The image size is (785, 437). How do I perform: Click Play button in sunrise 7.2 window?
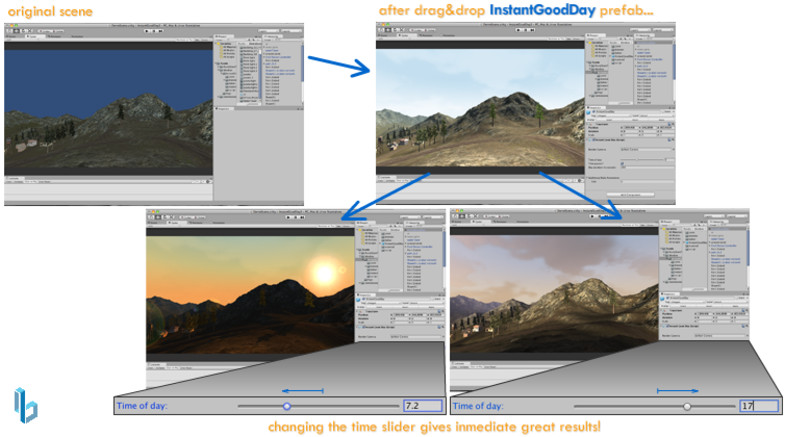click(x=289, y=217)
